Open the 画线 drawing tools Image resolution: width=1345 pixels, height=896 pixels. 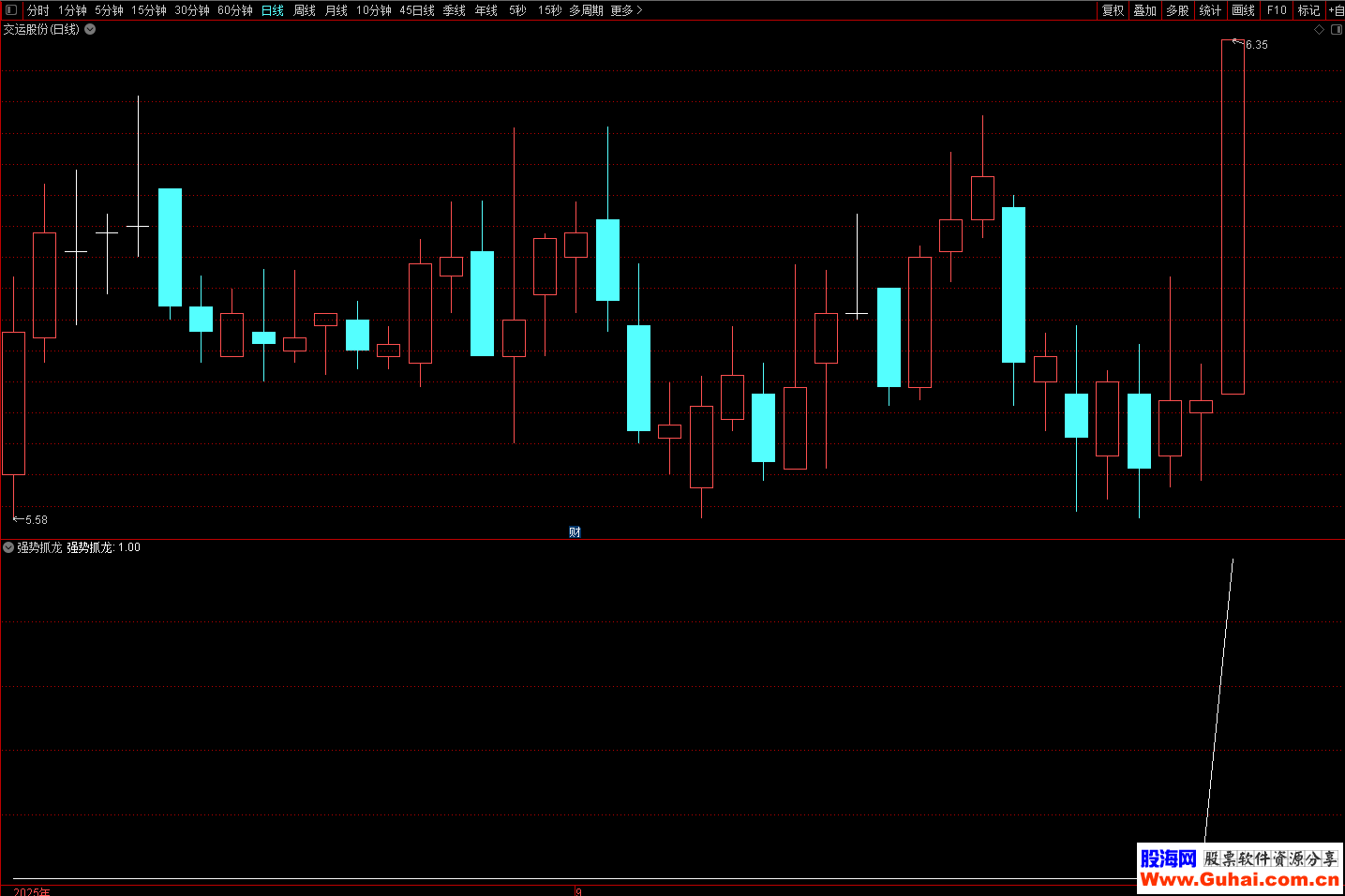tap(1243, 10)
